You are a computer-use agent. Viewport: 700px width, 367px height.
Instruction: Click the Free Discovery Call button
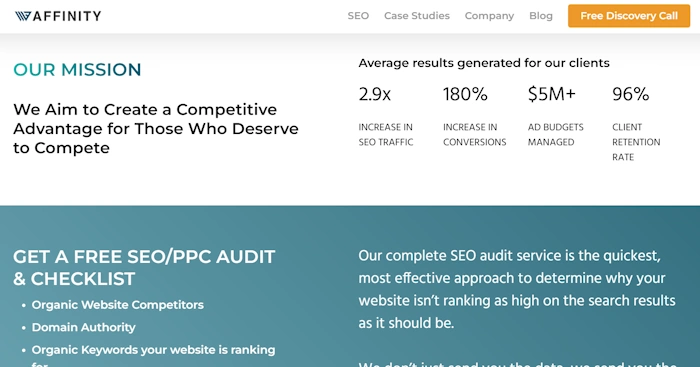point(629,16)
